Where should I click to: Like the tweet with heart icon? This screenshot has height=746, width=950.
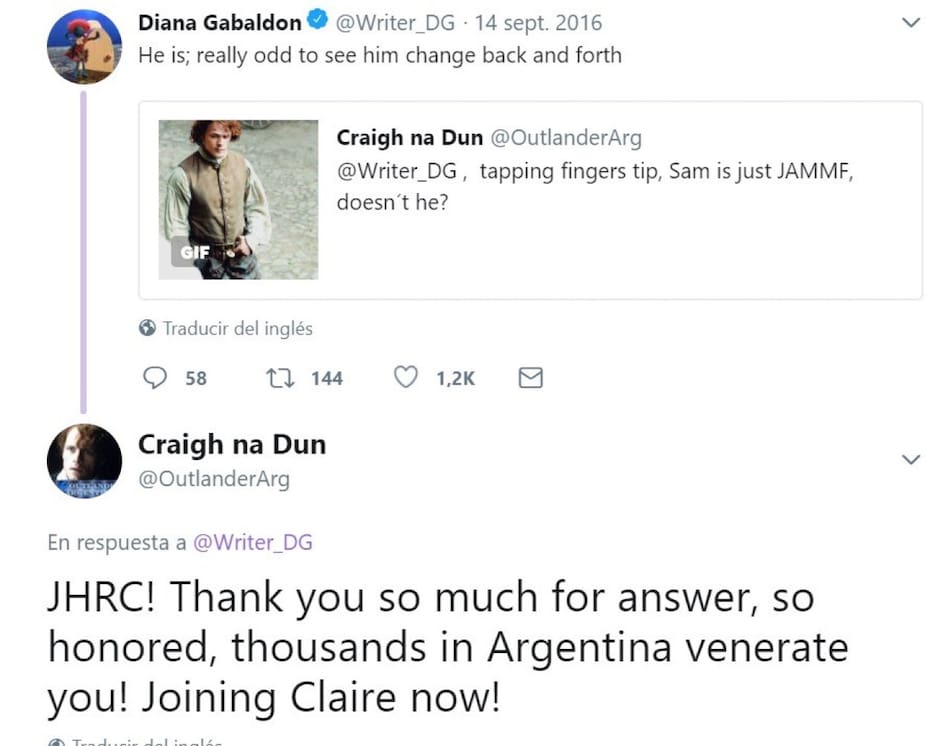pyautogui.click(x=405, y=378)
